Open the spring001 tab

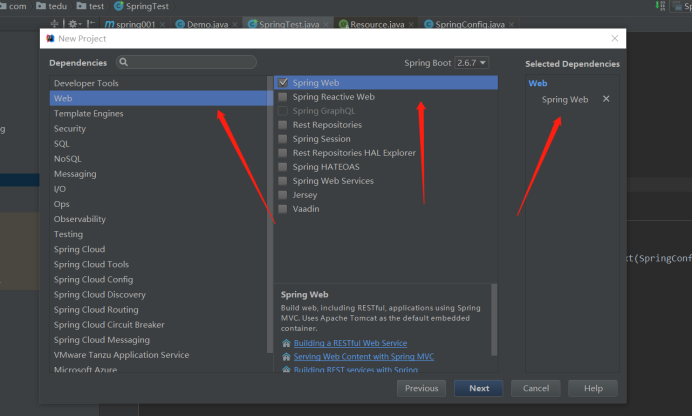135,24
